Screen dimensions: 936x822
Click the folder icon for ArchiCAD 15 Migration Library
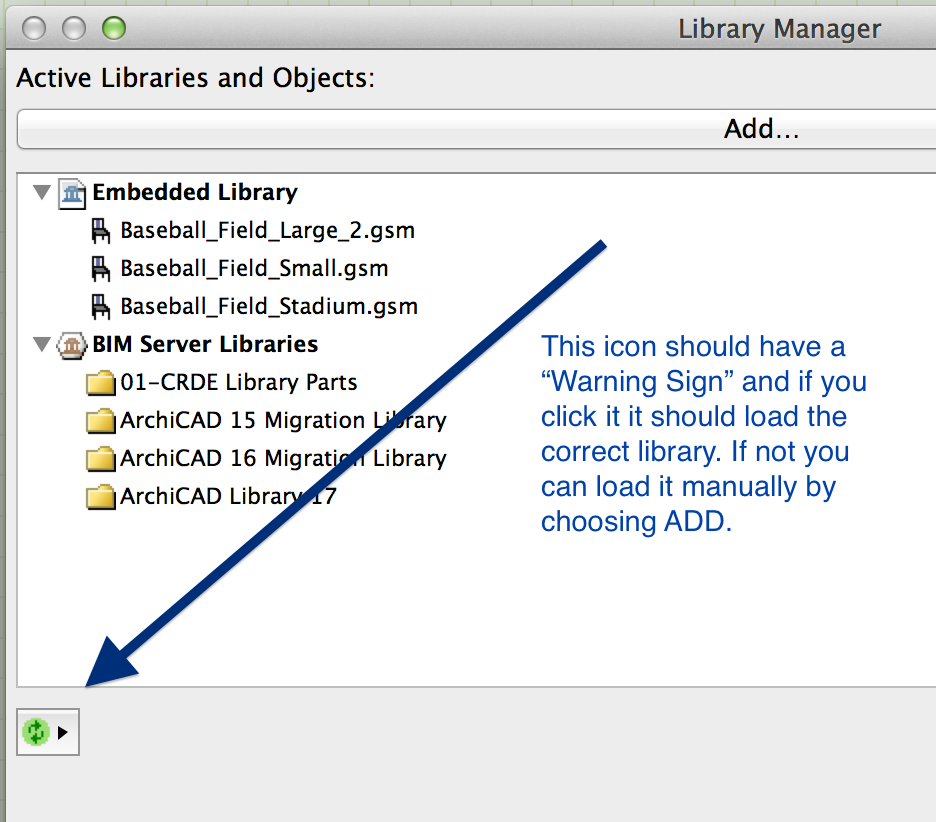(x=101, y=420)
